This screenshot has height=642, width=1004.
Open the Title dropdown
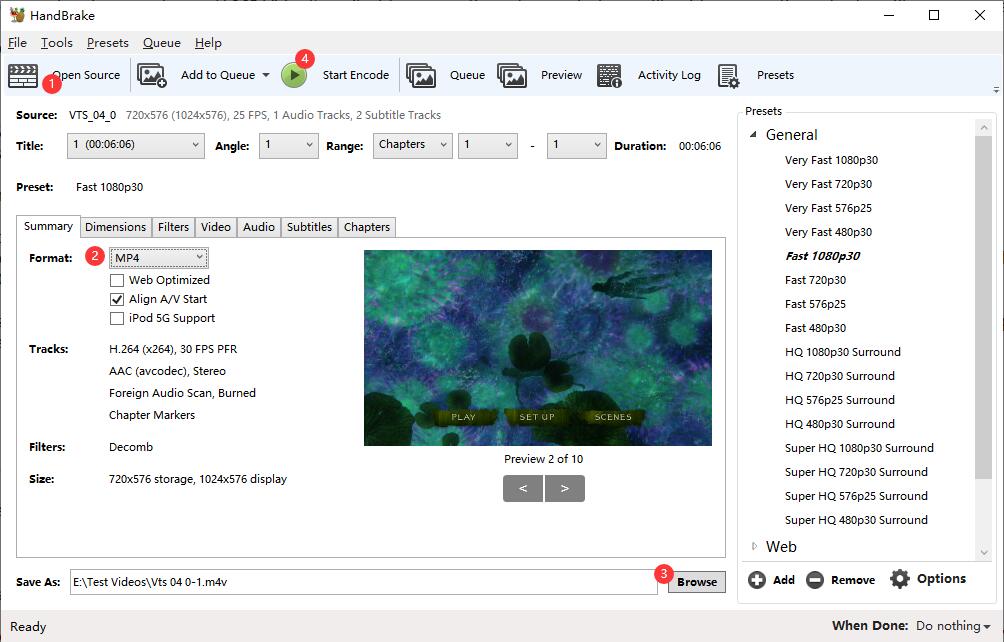click(136, 146)
